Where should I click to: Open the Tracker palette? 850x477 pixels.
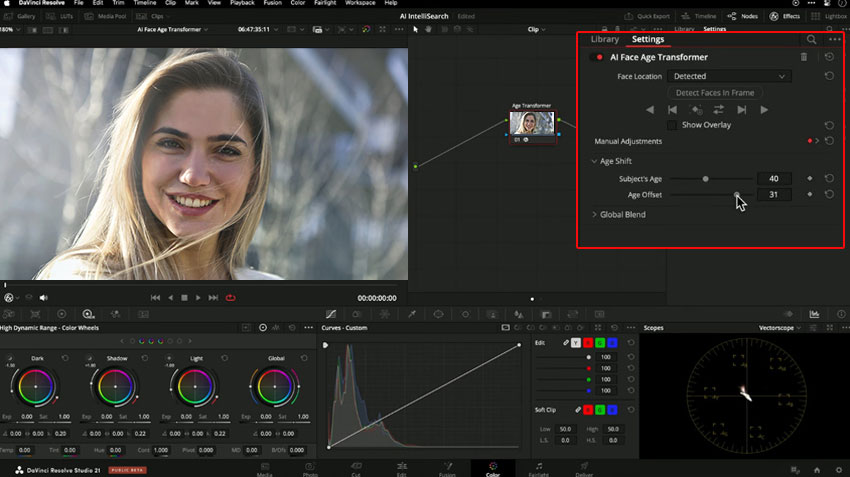tap(465, 314)
